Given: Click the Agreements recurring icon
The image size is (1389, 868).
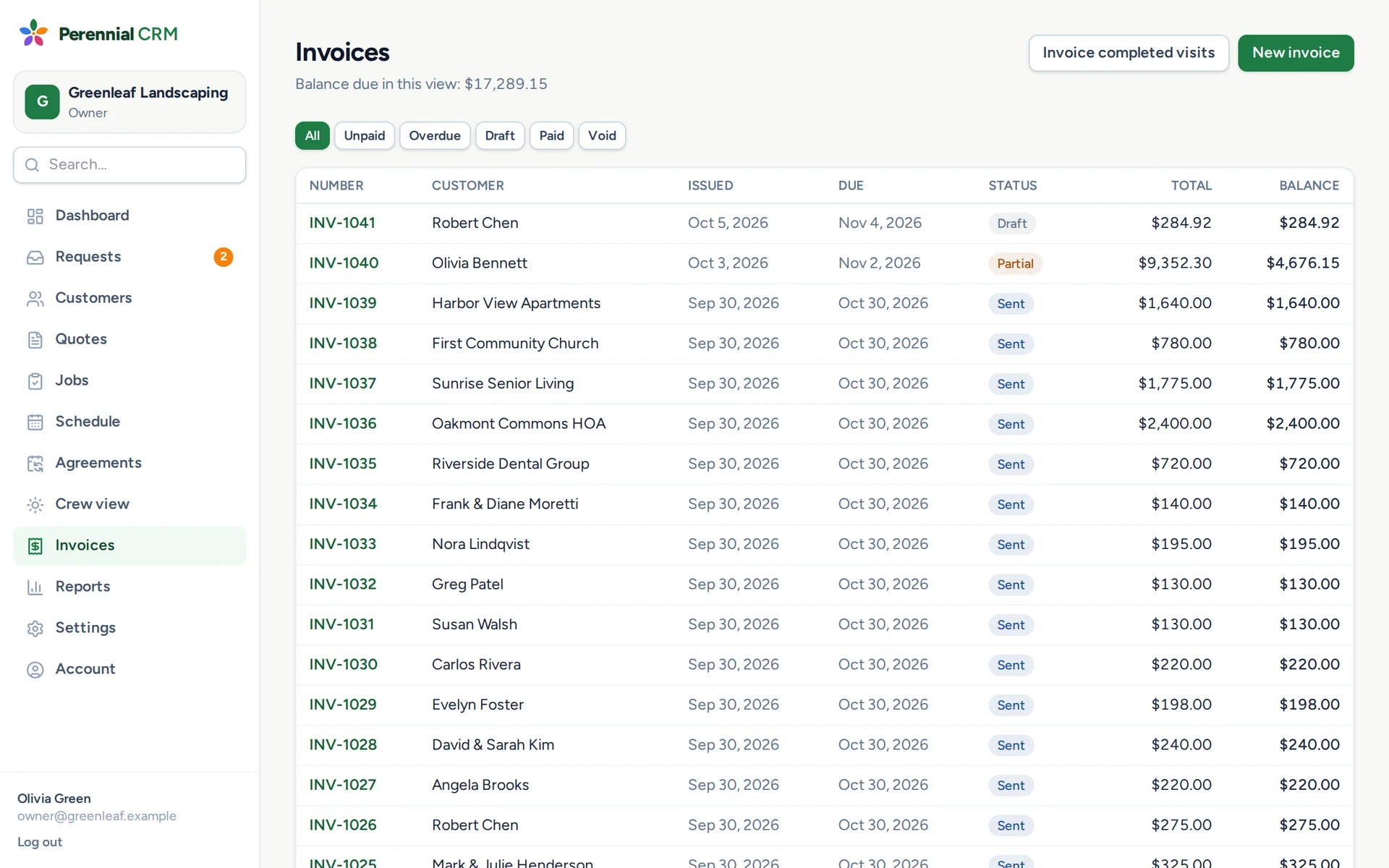Looking at the screenshot, I should point(35,463).
